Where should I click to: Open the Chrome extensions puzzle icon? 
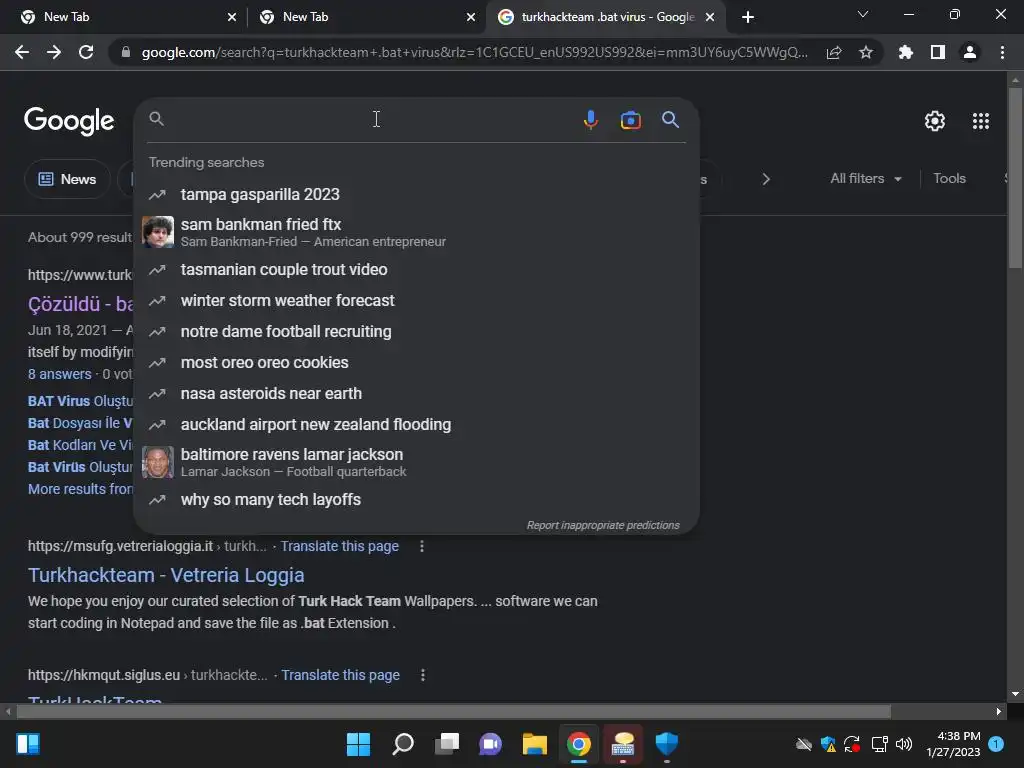point(905,52)
